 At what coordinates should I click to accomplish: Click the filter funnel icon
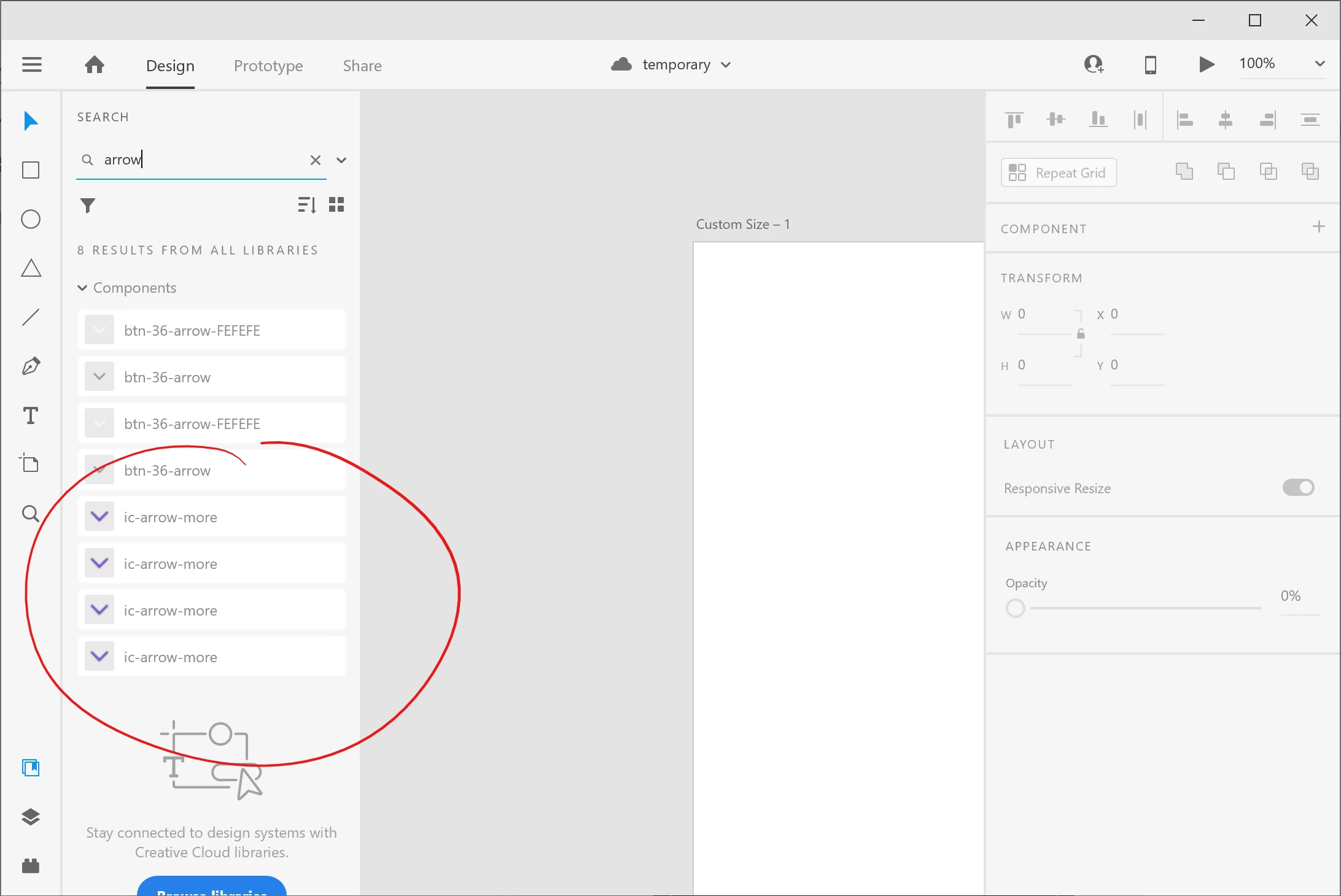point(88,205)
